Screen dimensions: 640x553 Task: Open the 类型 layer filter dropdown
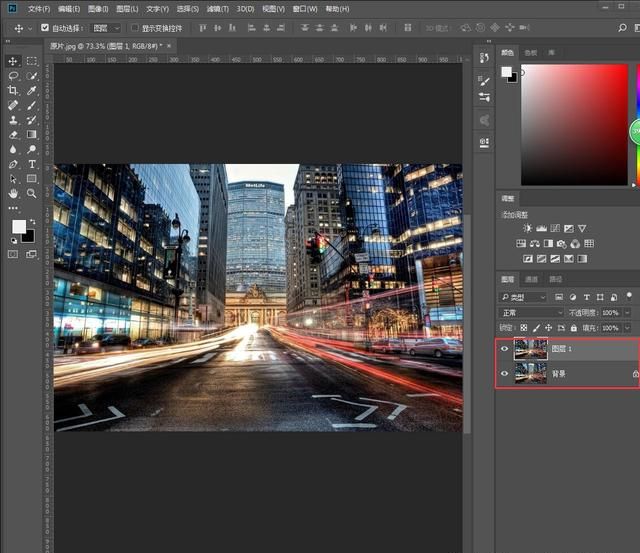[523, 297]
